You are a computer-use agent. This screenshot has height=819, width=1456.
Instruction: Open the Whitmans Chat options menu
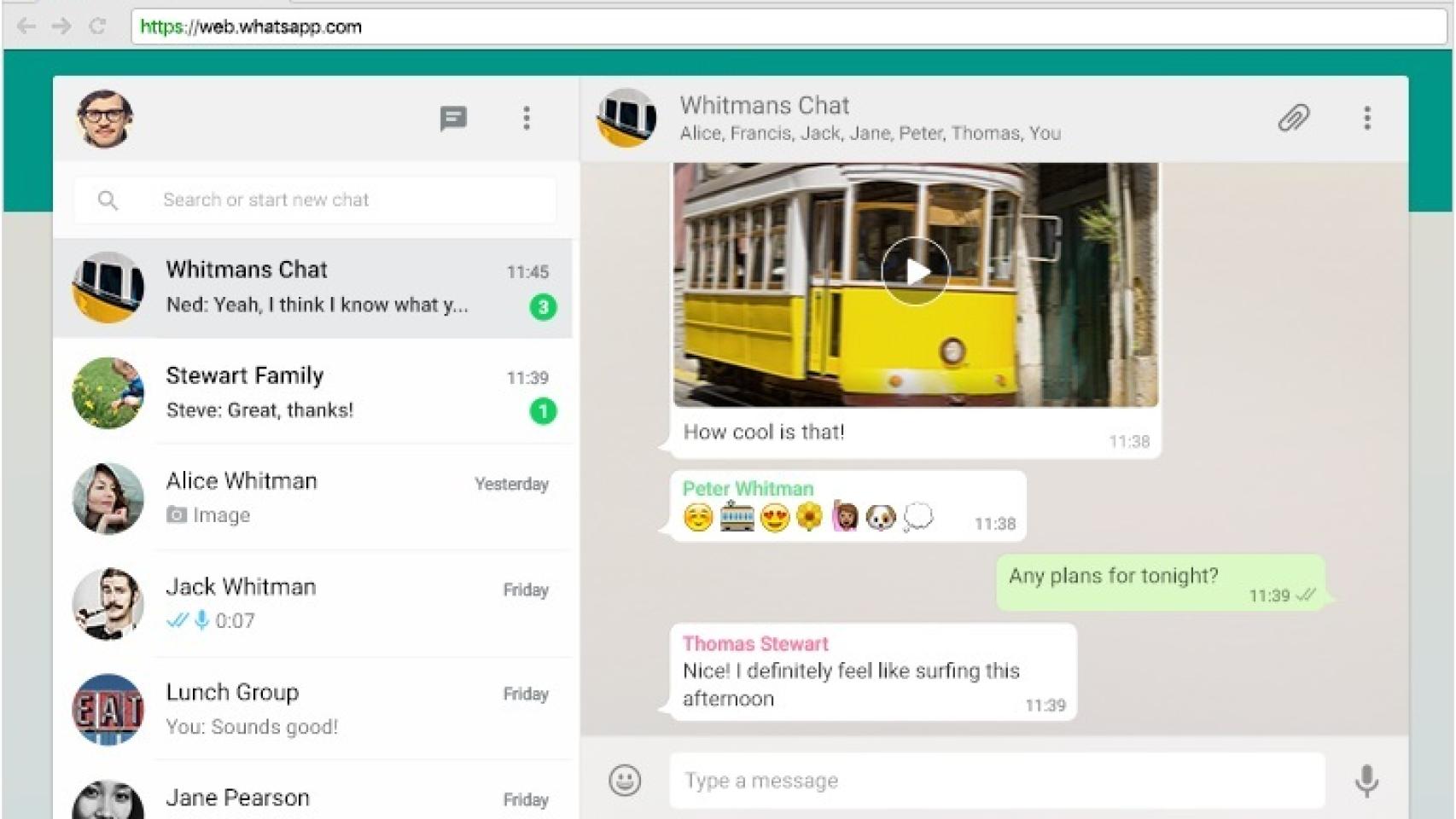1366,119
